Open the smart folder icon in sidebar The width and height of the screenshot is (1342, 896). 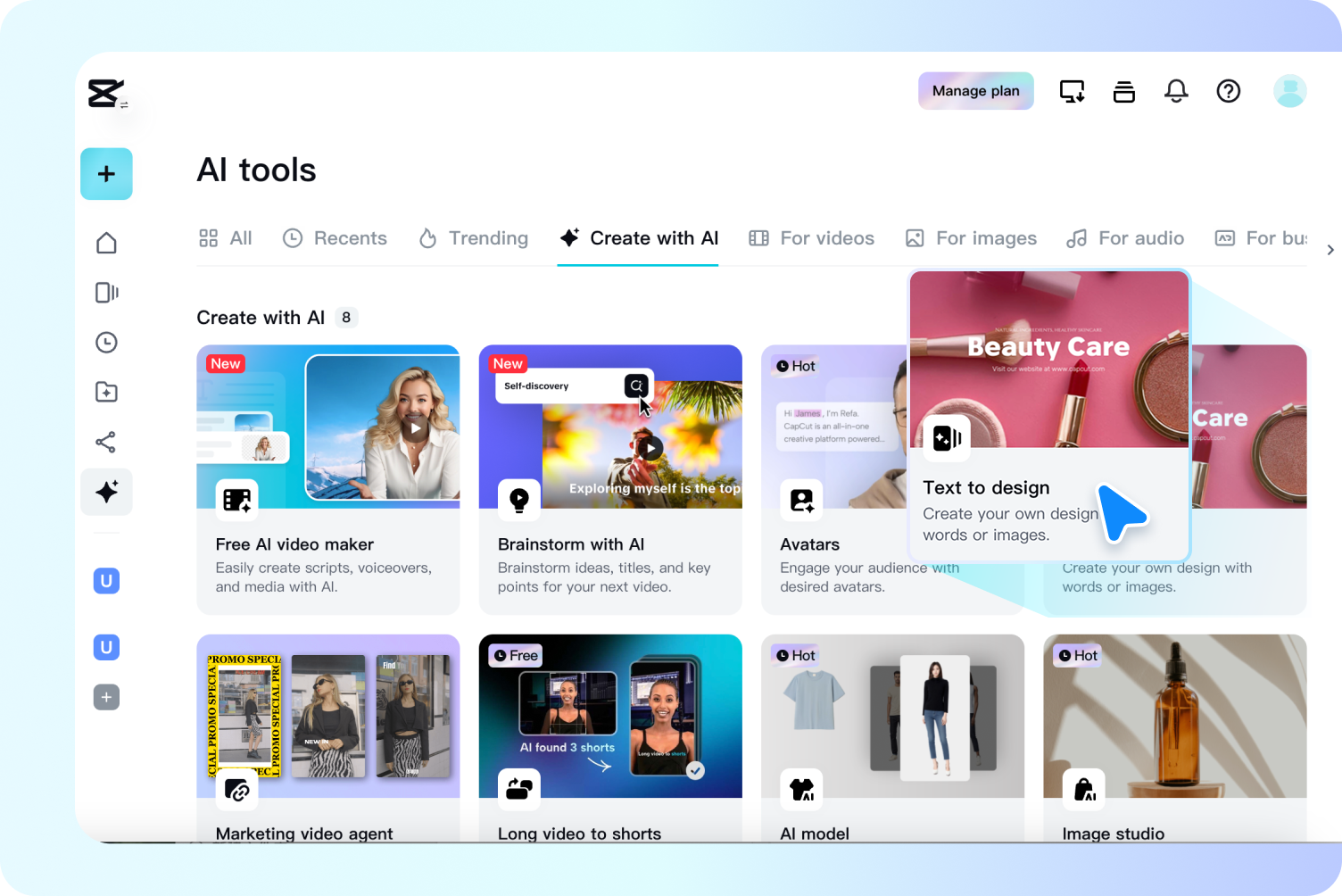coord(106,392)
